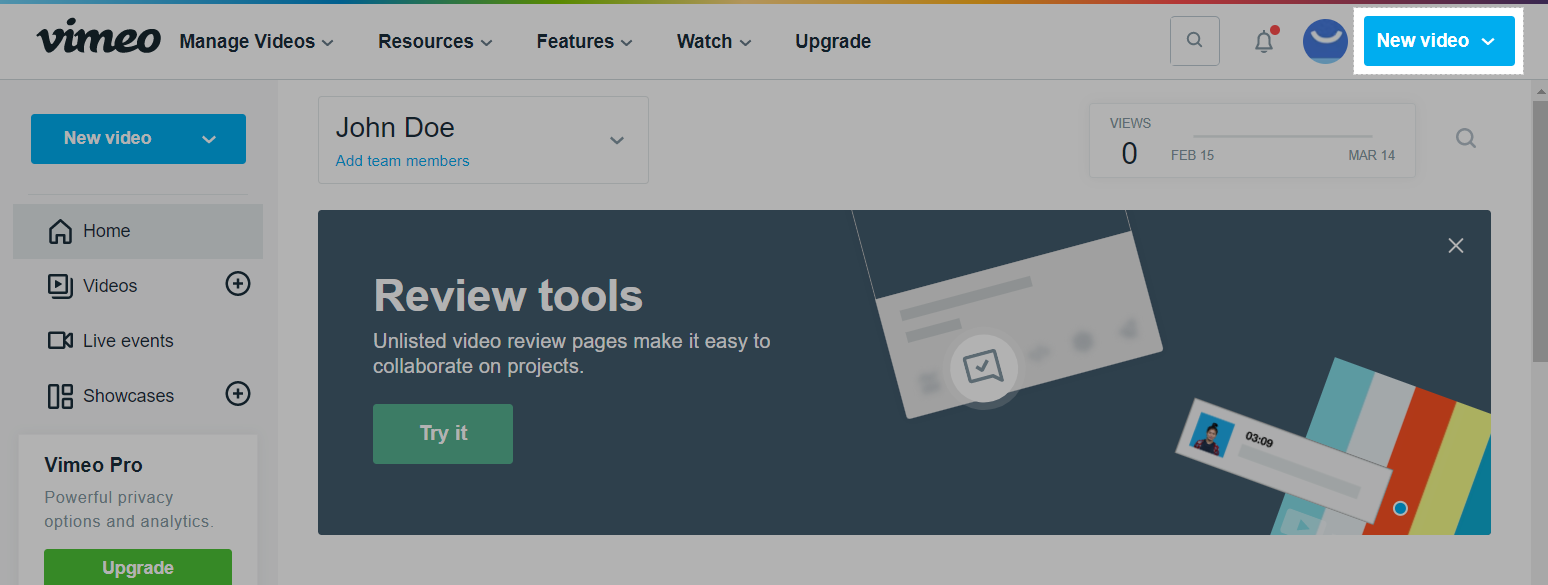Image resolution: width=1548 pixels, height=585 pixels.
Task: Open the notifications bell
Action: pos(1265,41)
